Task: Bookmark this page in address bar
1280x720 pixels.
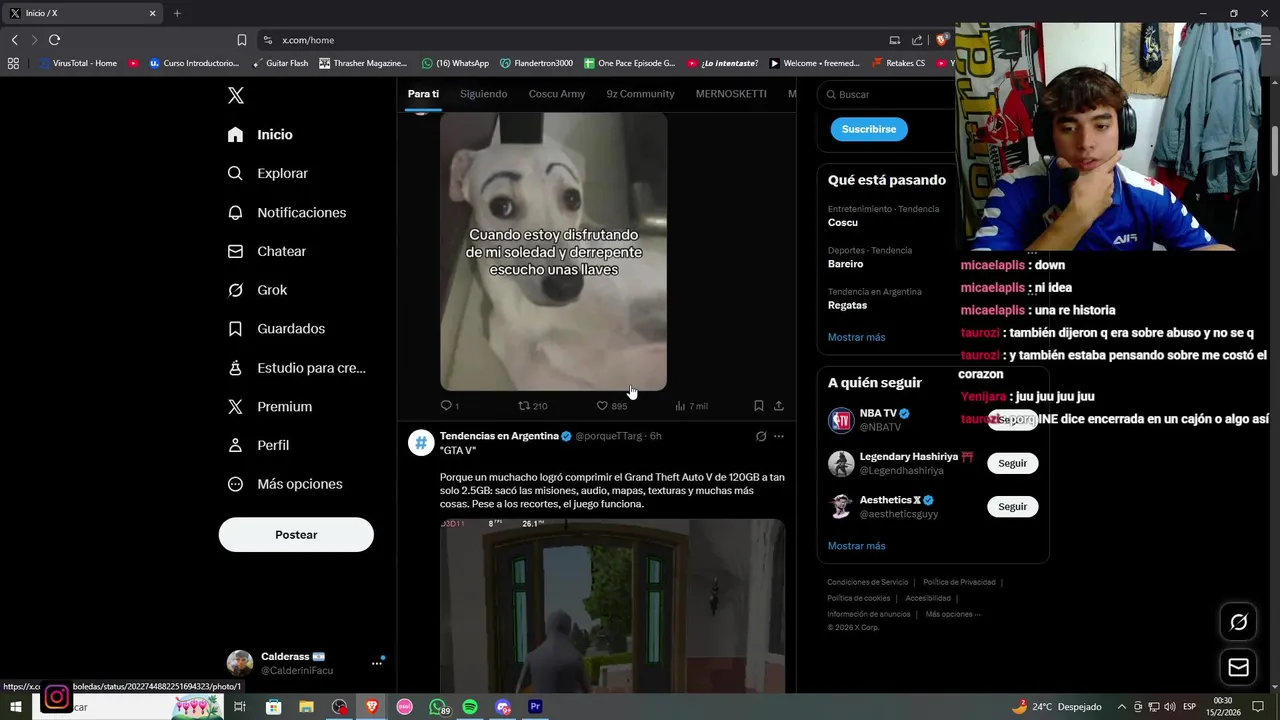Action: point(242,40)
